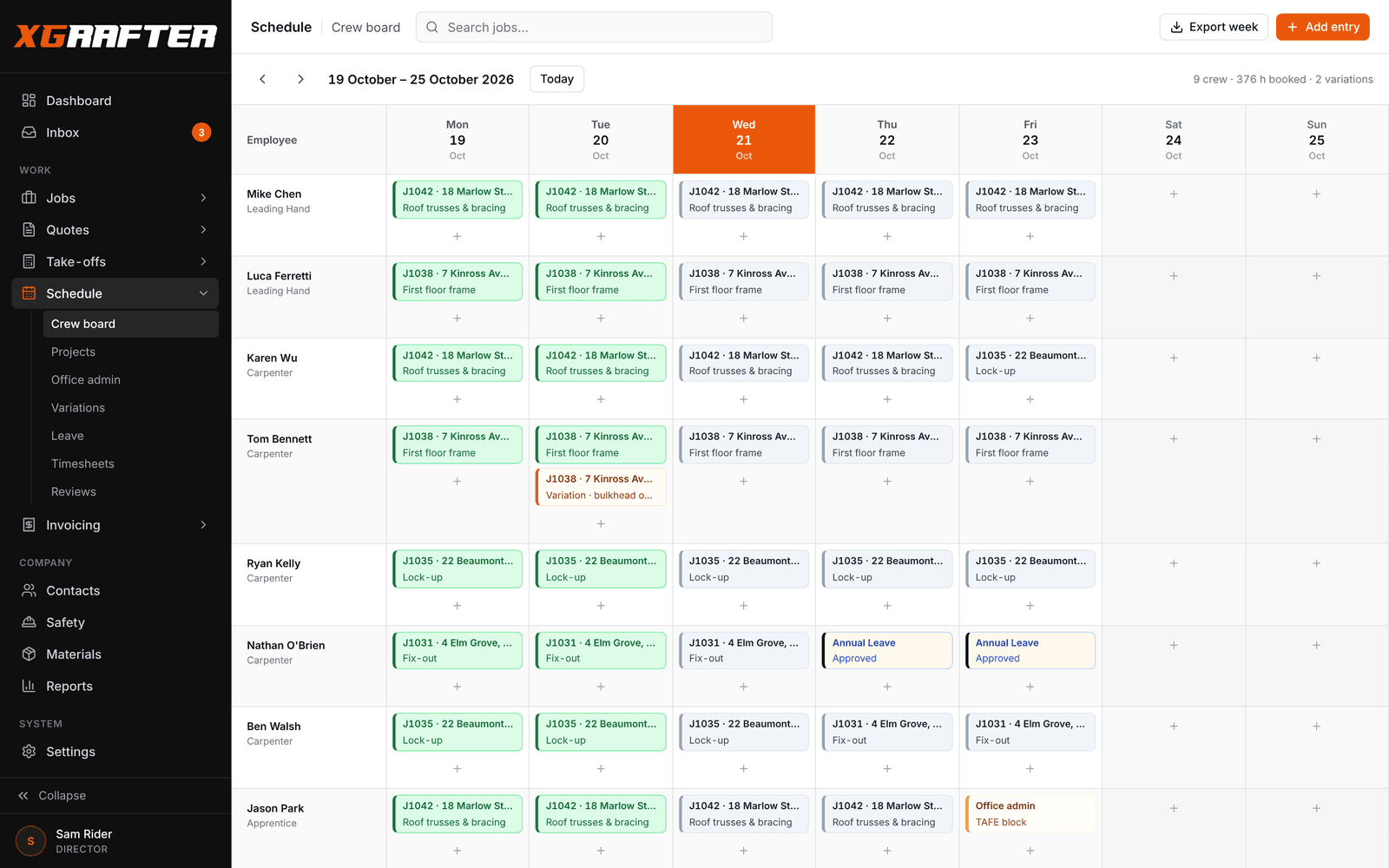1389x868 pixels.
Task: Click the Invoicing receipt icon
Action: (x=29, y=525)
